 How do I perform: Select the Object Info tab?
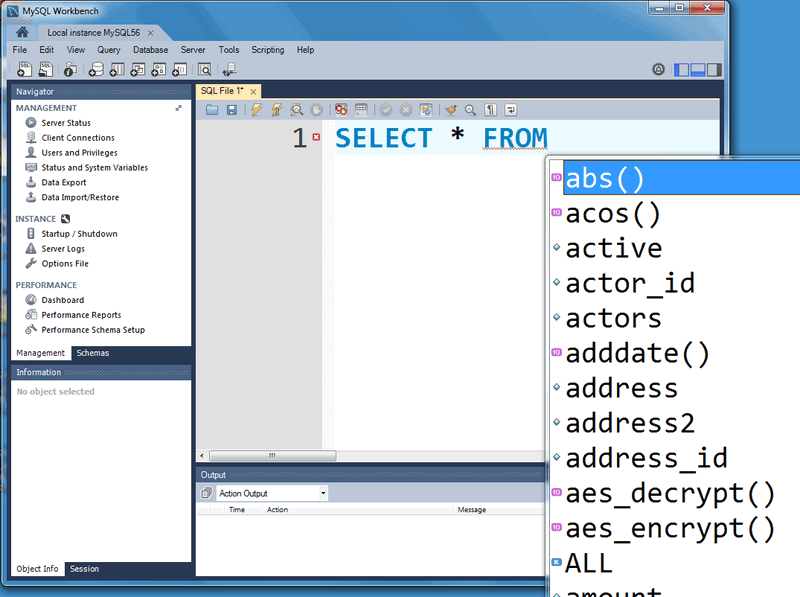pos(37,568)
